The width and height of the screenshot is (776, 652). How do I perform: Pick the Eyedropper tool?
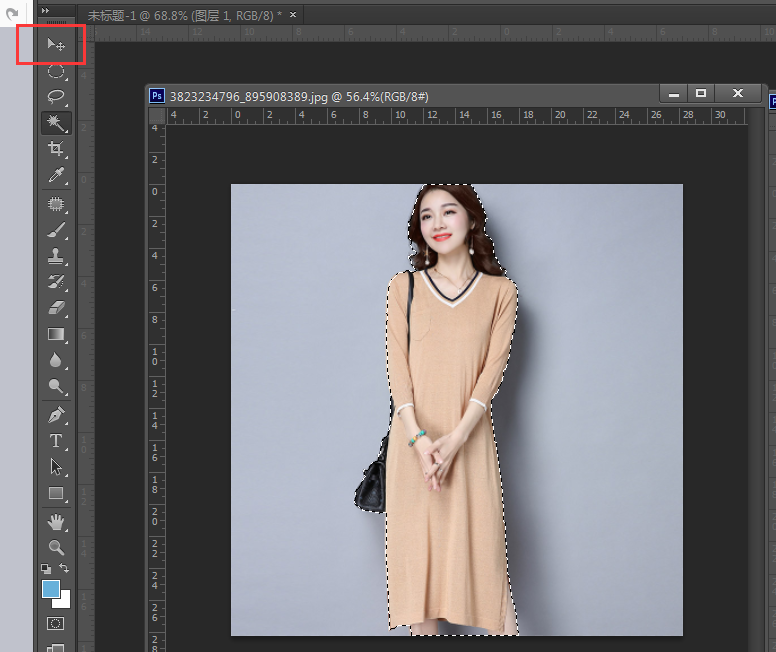coord(56,176)
